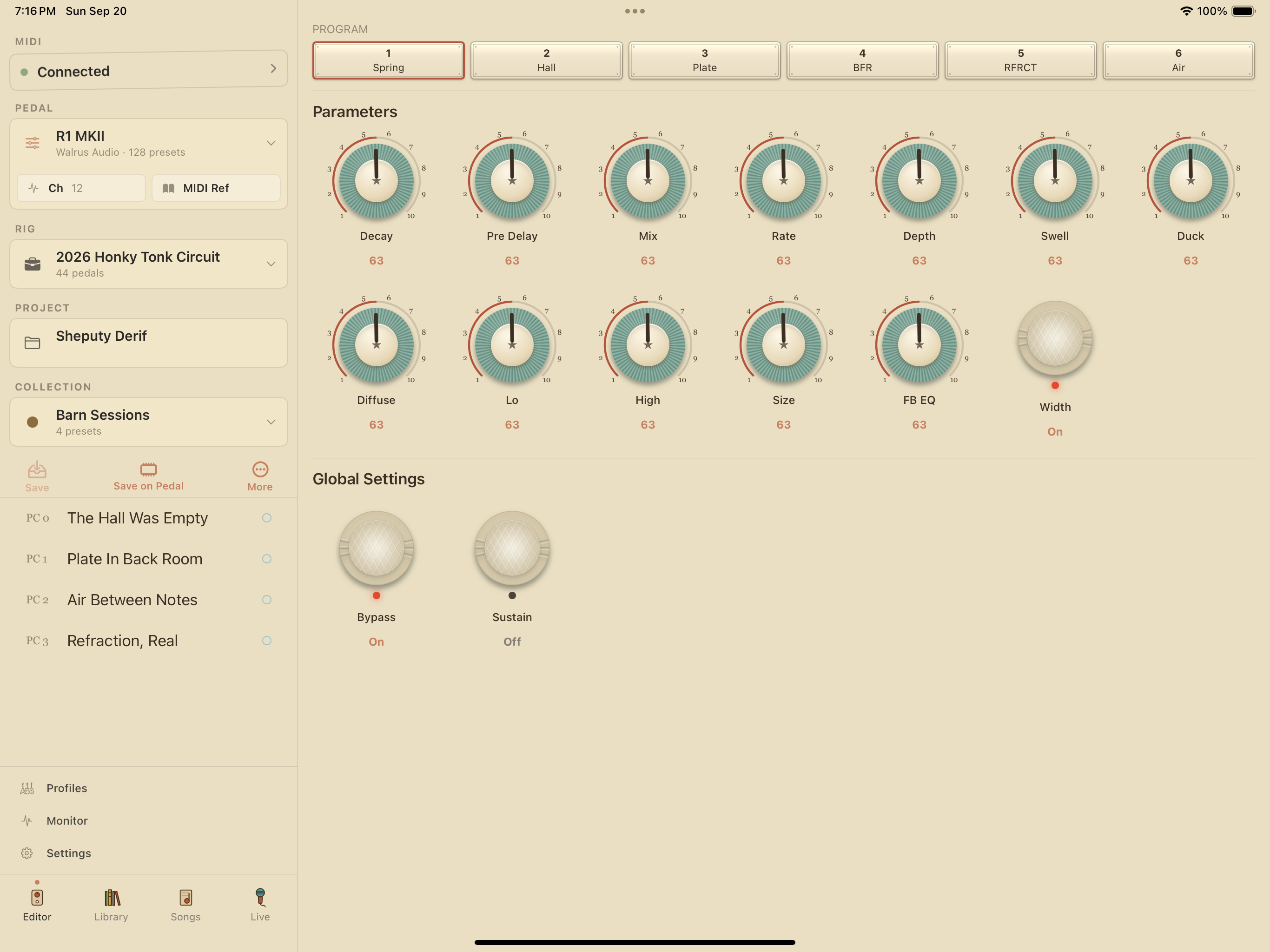Click the Decay knob

[x=376, y=180]
